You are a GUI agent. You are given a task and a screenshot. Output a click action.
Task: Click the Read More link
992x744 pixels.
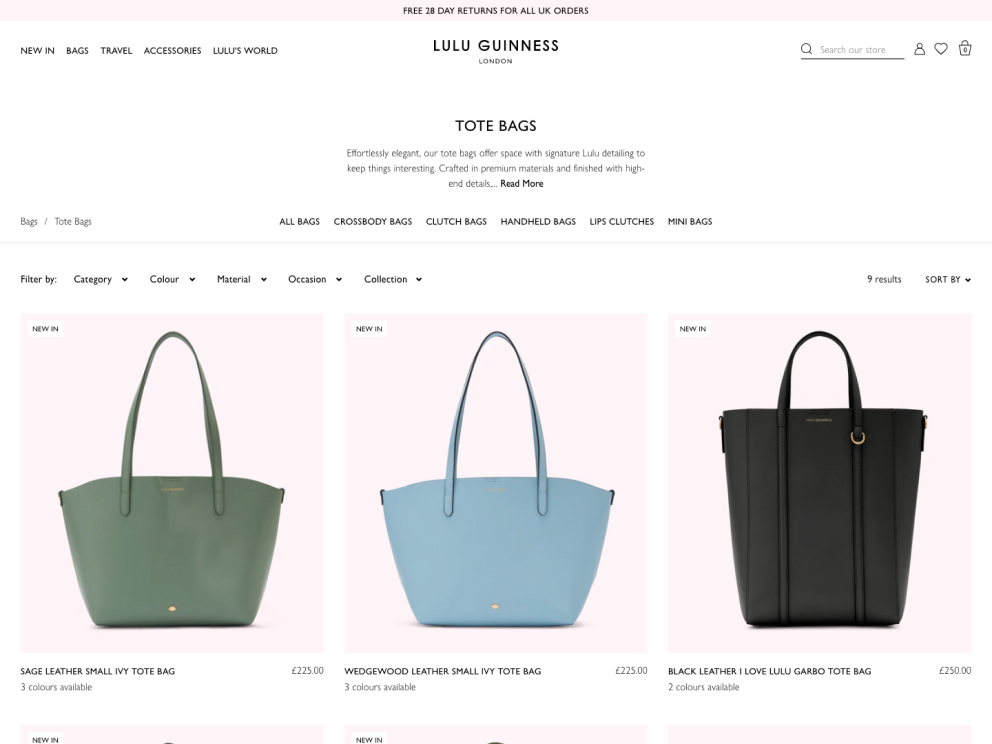pyautogui.click(x=521, y=183)
